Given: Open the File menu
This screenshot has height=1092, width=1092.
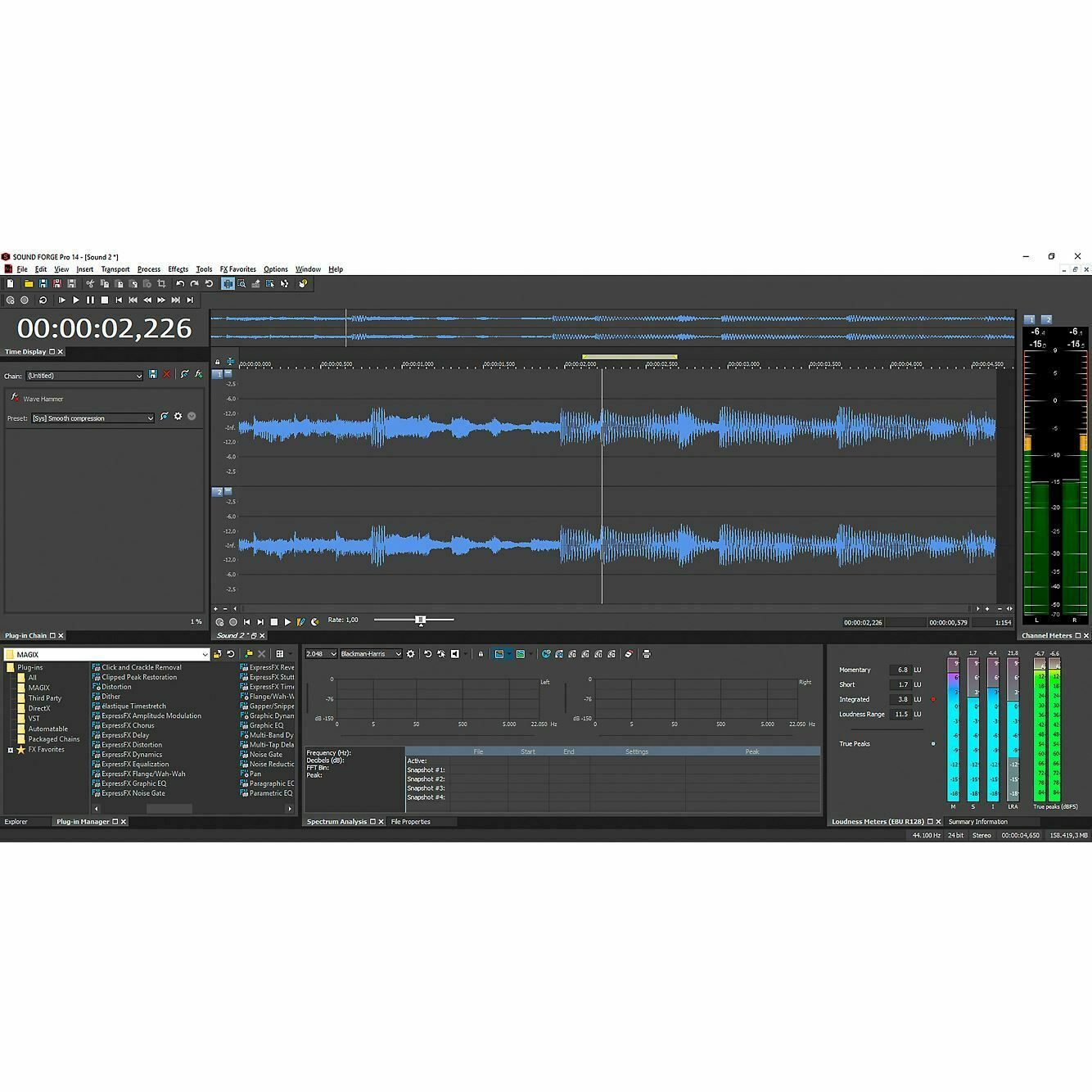Looking at the screenshot, I should 22,269.
